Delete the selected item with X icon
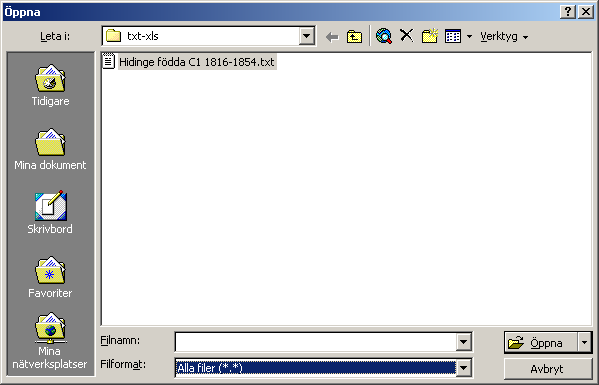Viewport: 599px width, 385px height. (406, 36)
